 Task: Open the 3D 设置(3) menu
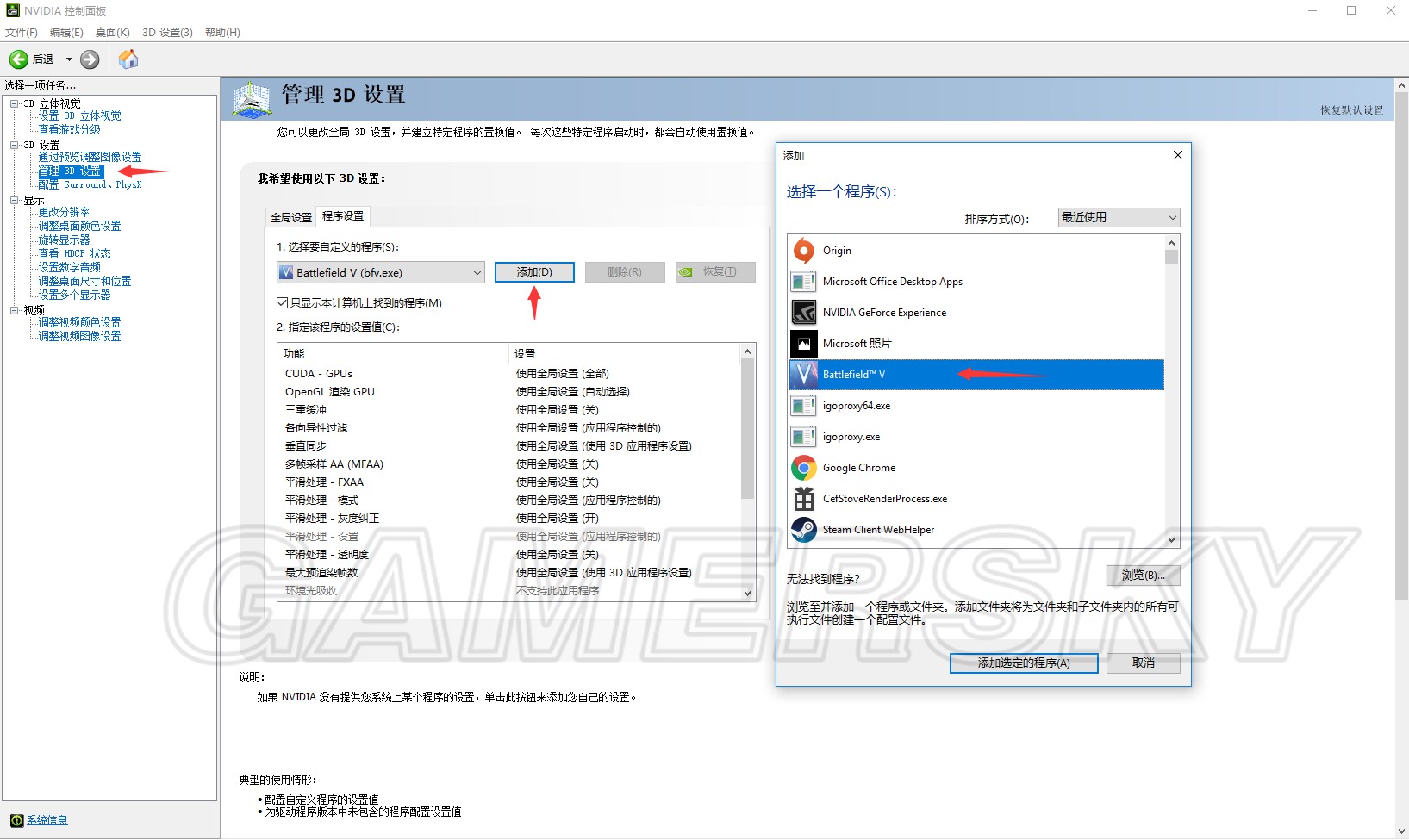(167, 33)
